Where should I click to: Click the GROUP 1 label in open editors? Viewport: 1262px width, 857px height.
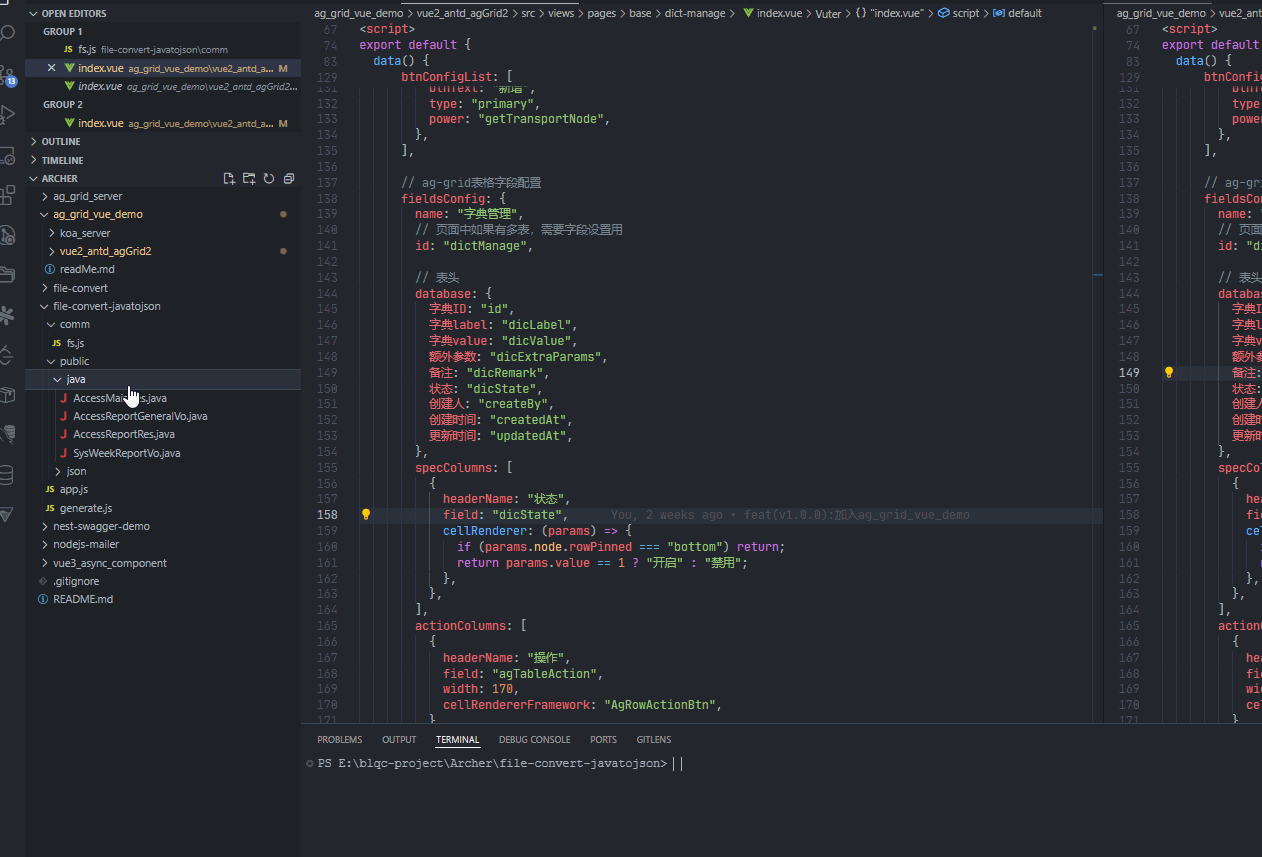click(x=63, y=31)
